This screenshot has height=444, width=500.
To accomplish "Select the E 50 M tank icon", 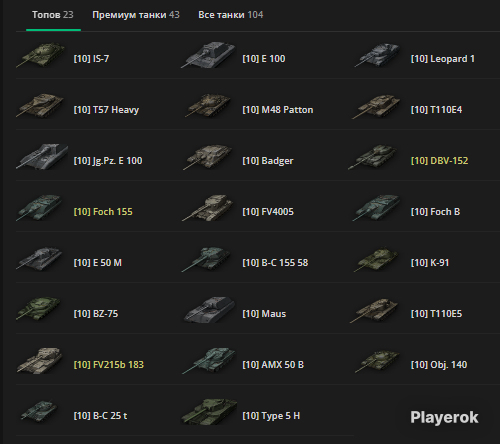I will [39, 259].
